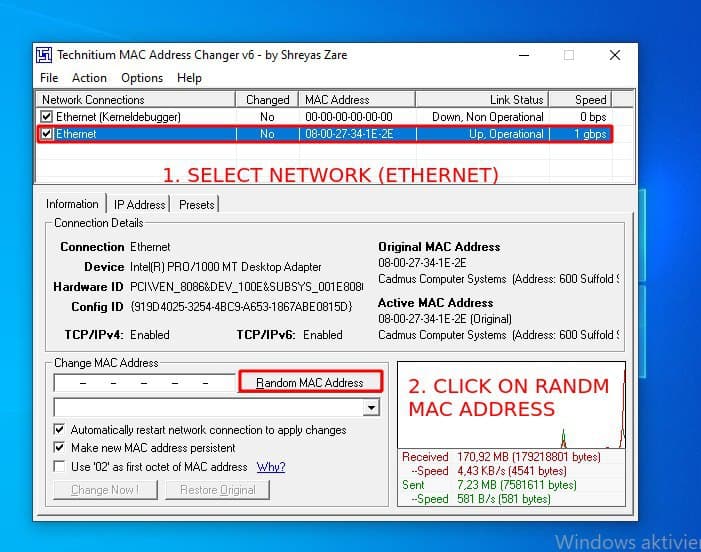Expand the MAC vendor dropdown list

[372, 408]
